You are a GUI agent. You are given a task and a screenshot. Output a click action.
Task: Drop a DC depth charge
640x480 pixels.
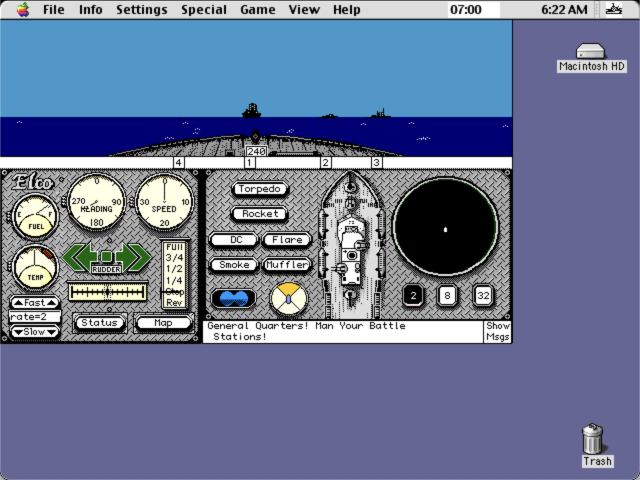coord(234,240)
